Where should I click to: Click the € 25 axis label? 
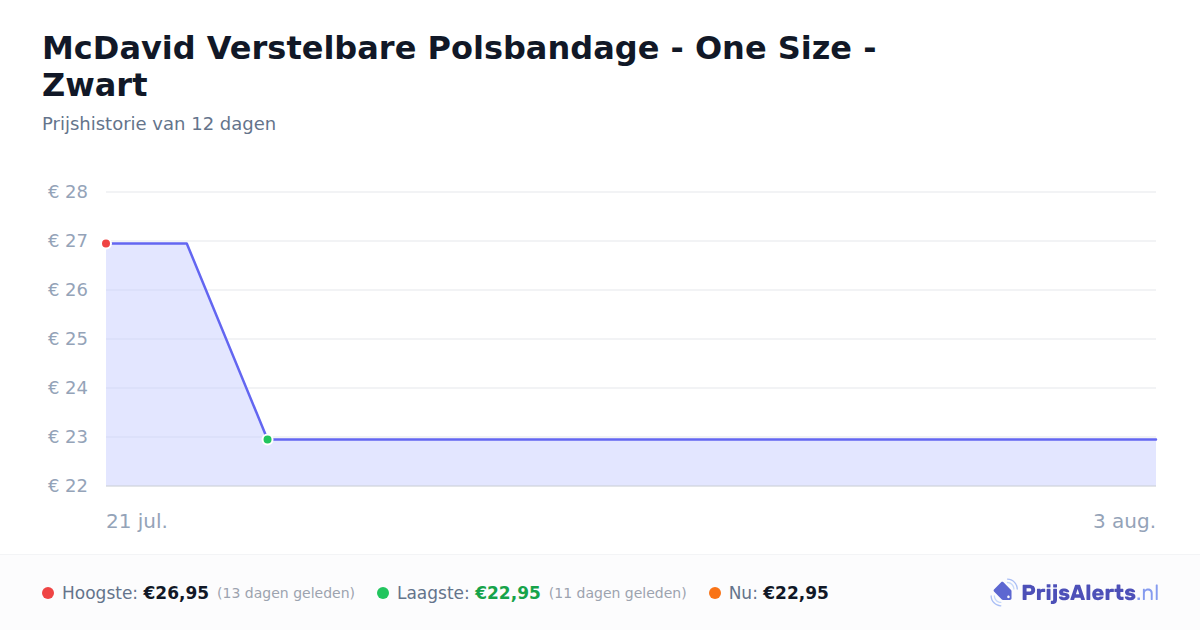click(x=68, y=339)
